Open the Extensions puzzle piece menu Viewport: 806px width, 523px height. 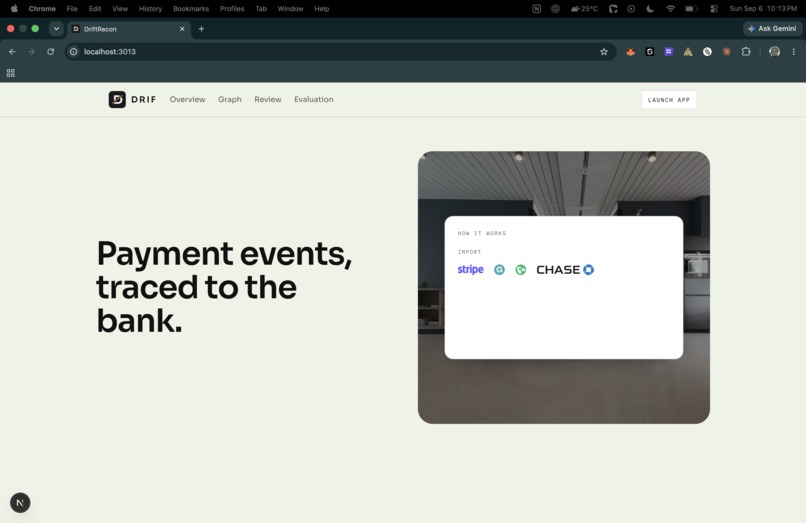pyautogui.click(x=746, y=51)
